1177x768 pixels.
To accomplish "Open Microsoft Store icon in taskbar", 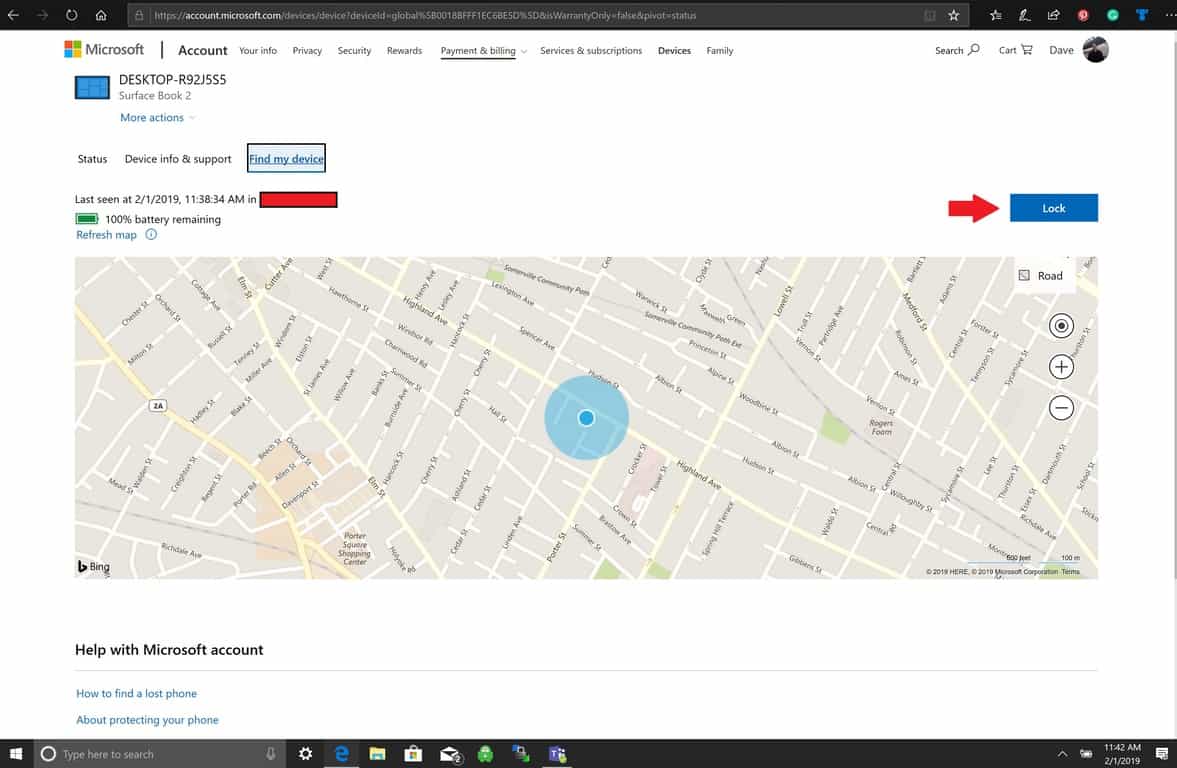I will tap(412, 754).
